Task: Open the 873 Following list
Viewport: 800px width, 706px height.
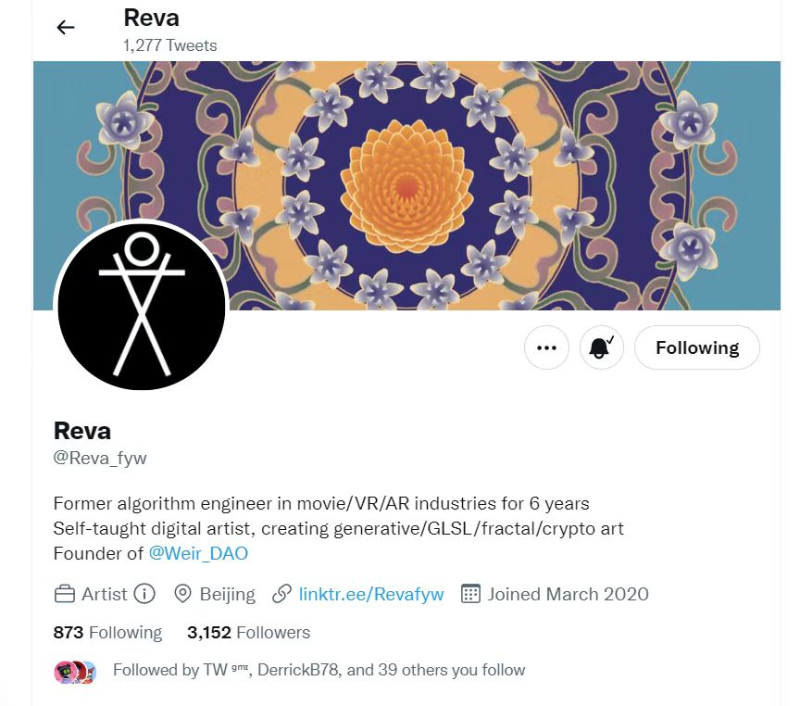Action: tap(108, 633)
